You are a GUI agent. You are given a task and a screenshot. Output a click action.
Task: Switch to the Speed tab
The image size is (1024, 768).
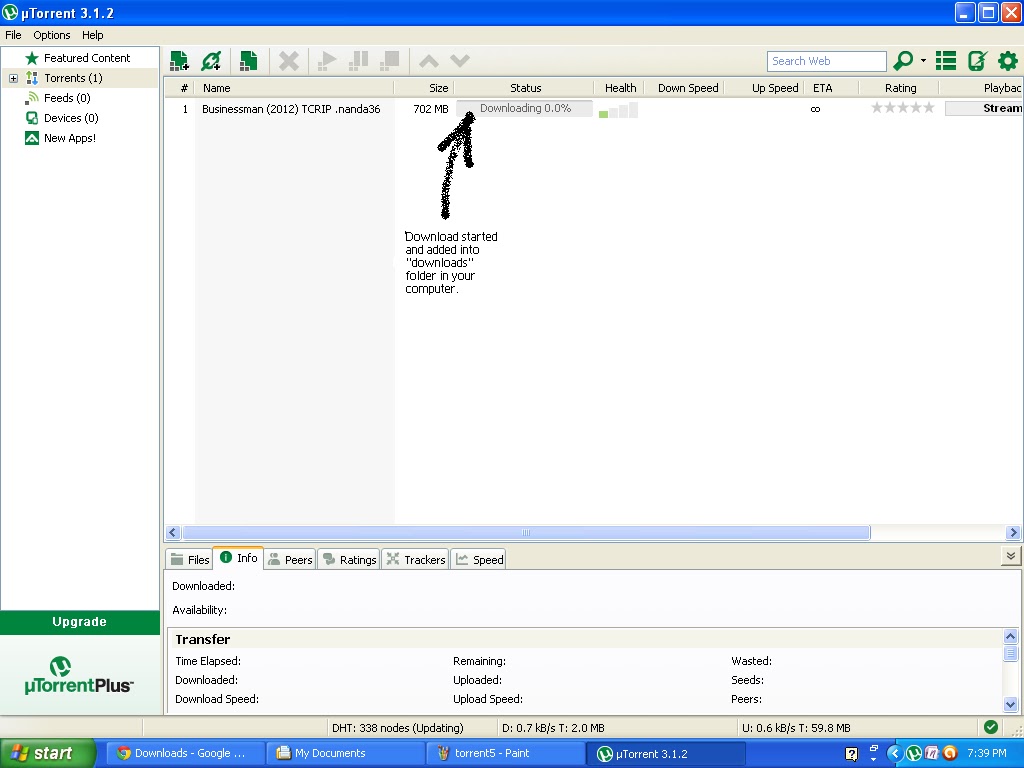click(x=479, y=560)
